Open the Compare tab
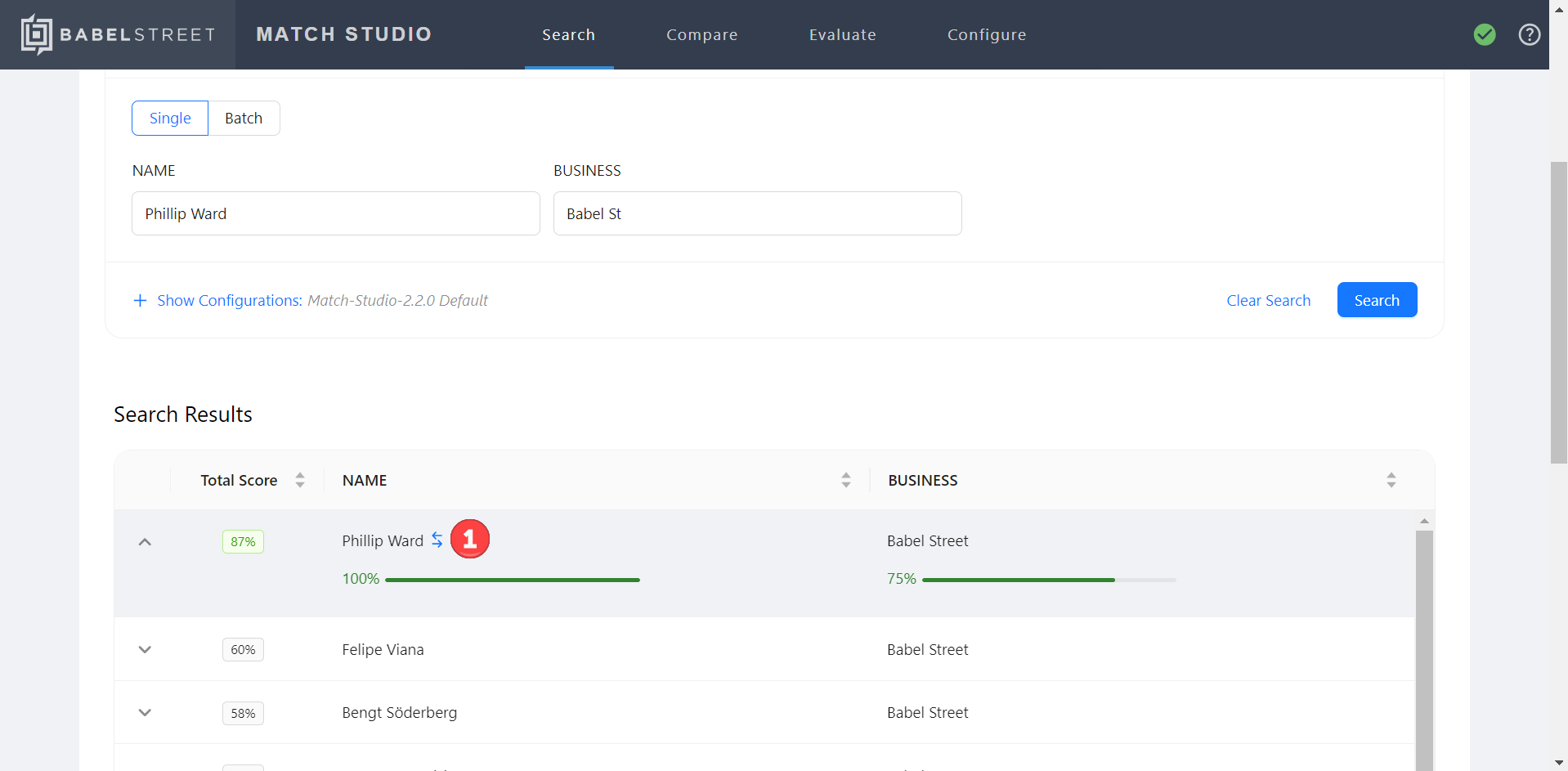 click(701, 34)
